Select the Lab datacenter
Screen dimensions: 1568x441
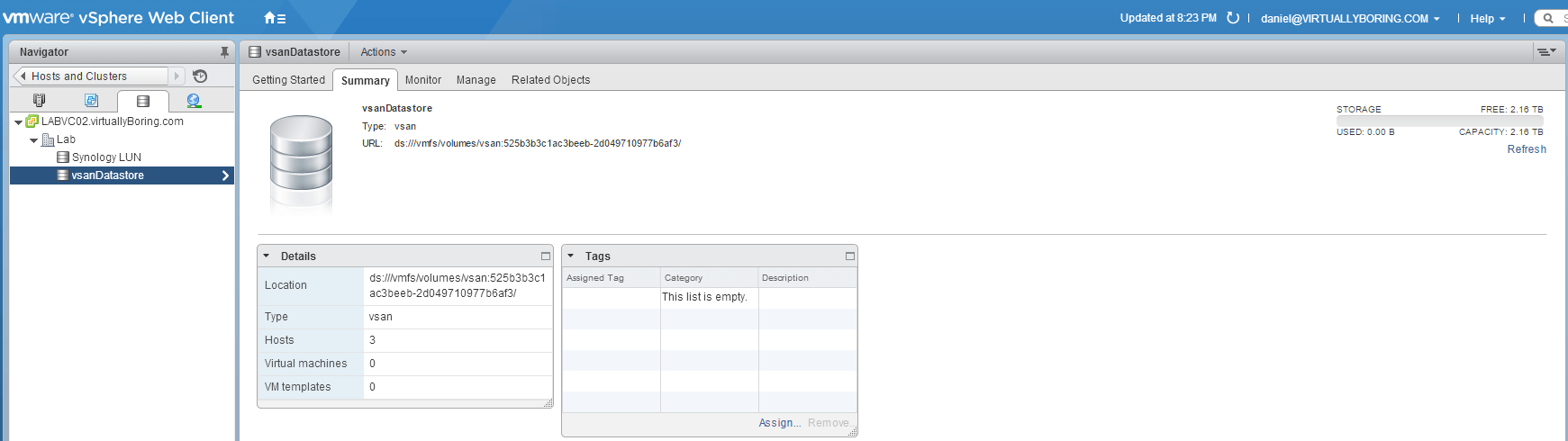coord(66,139)
